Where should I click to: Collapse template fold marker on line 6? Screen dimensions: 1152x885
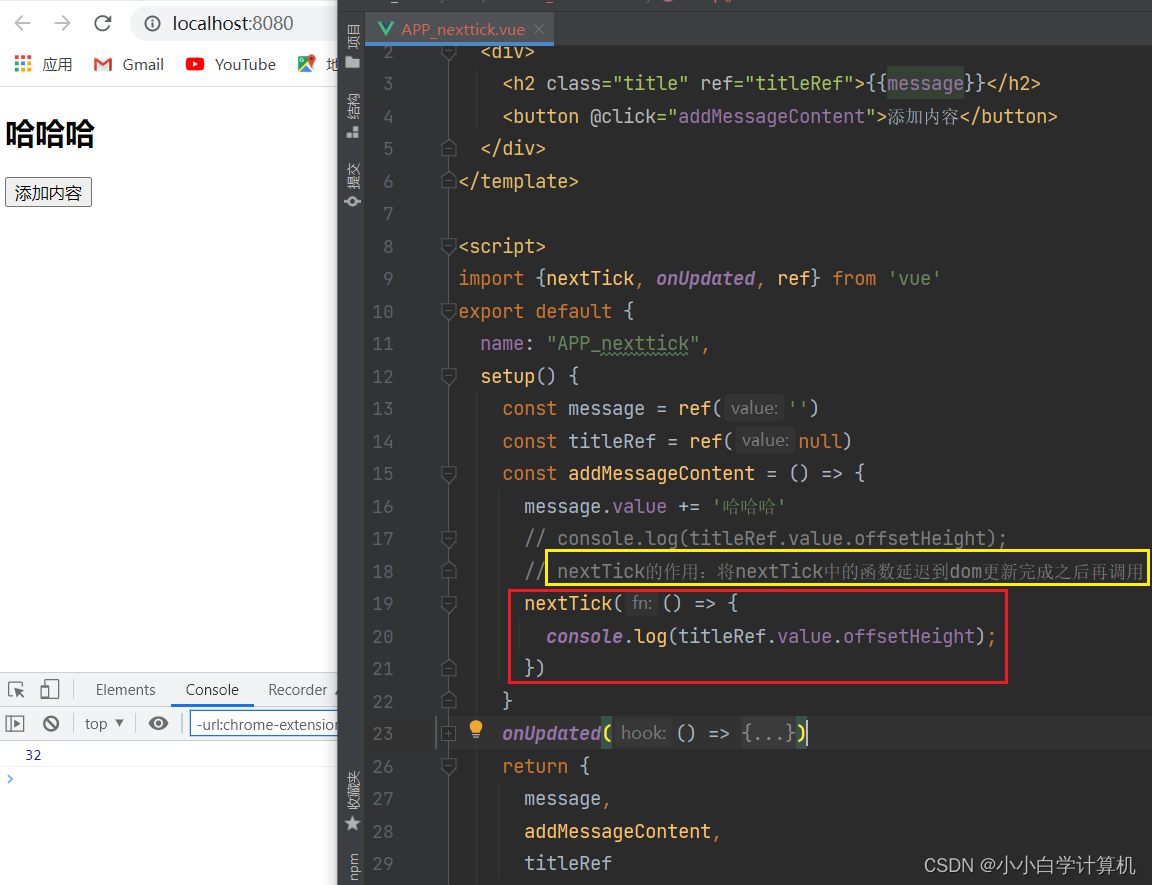coord(448,181)
